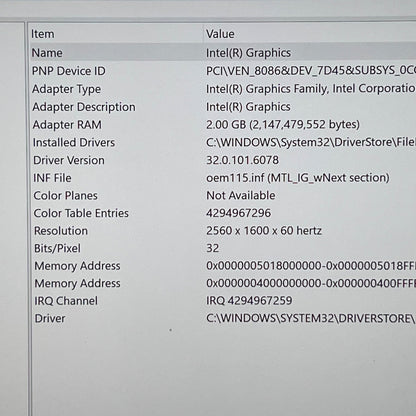Click the 4294967296 value
Screen dimensions: 416x416
click(x=239, y=213)
